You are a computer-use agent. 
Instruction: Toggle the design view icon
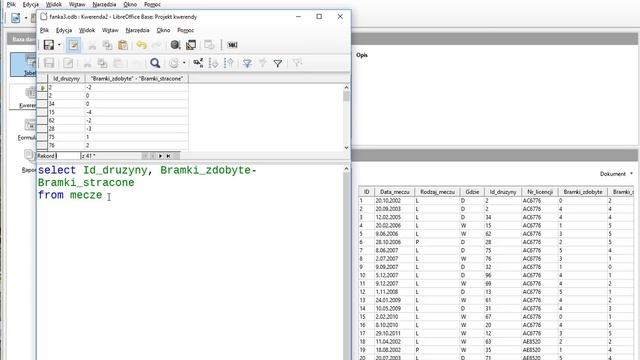191,45
